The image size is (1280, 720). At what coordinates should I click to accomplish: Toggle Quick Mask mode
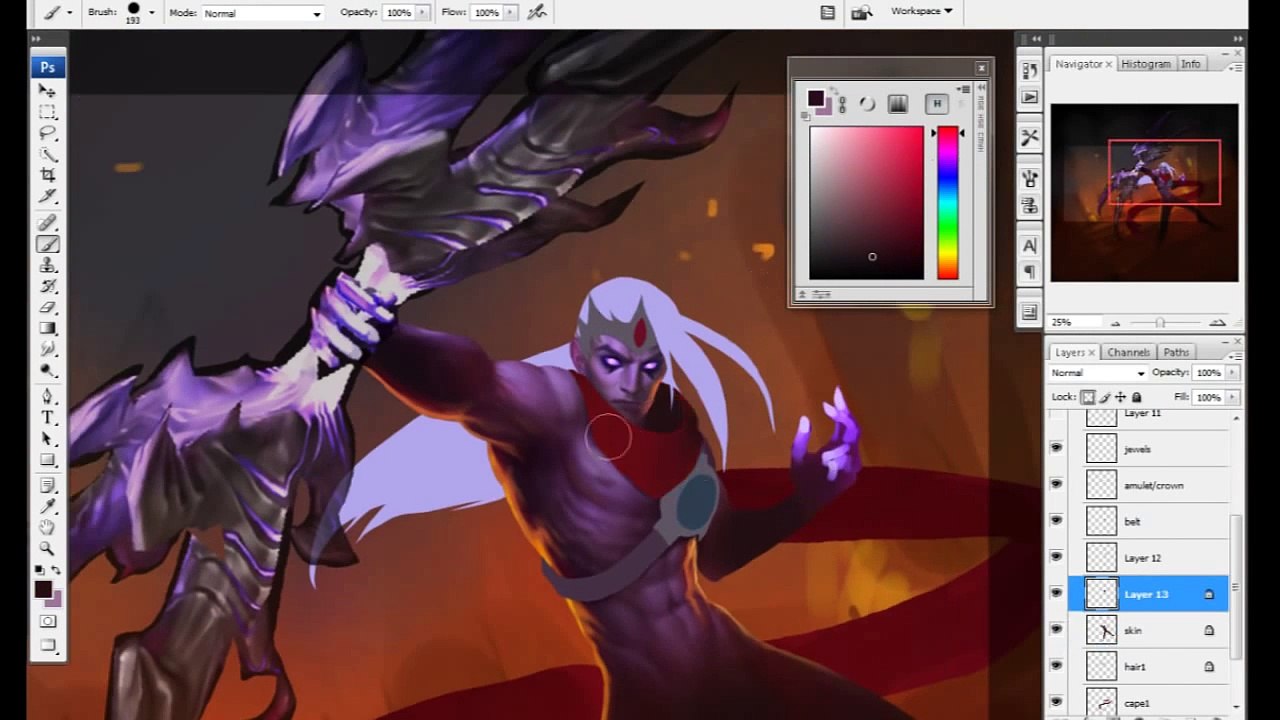pos(47,621)
